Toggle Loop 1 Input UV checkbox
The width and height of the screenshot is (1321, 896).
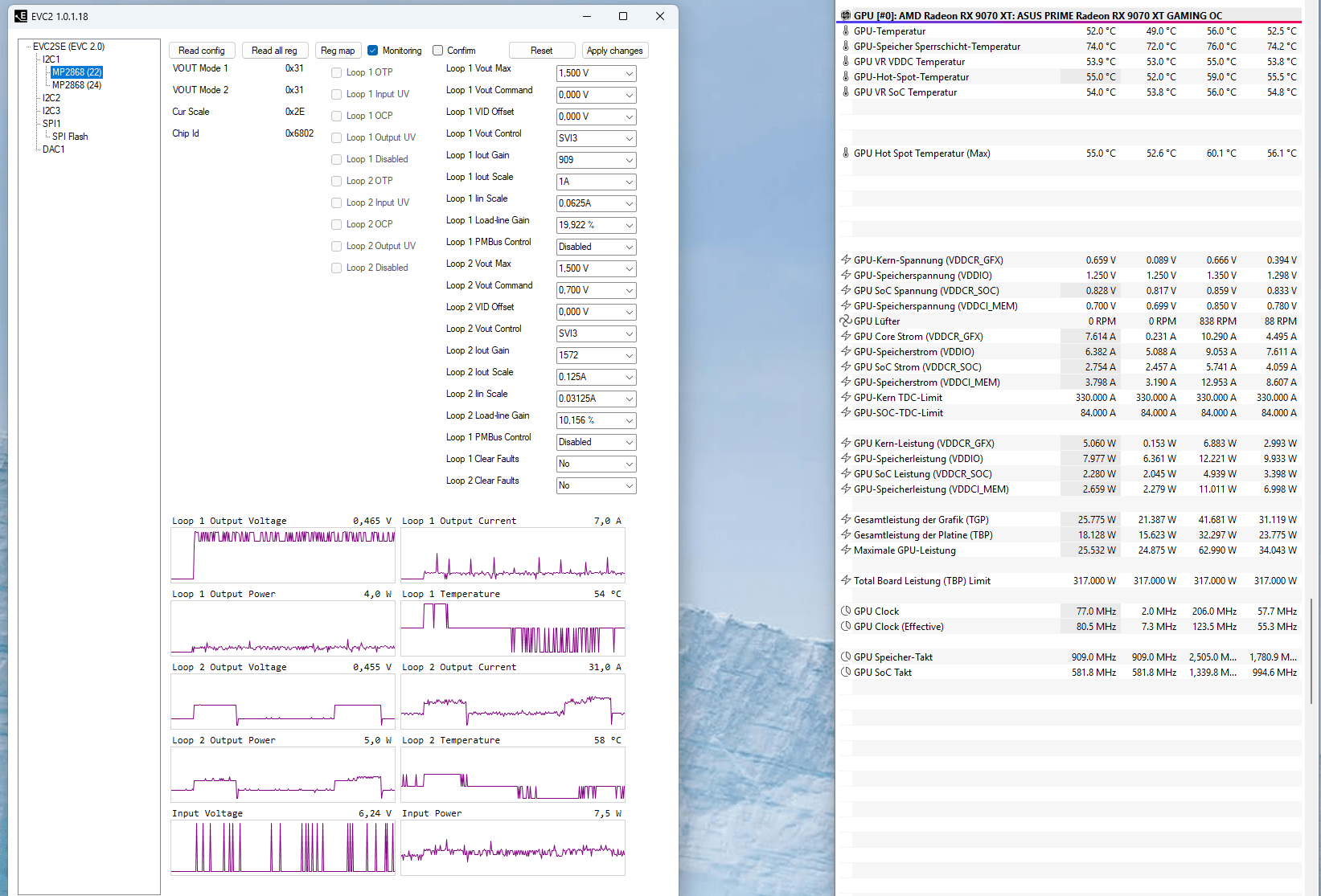pyautogui.click(x=337, y=94)
